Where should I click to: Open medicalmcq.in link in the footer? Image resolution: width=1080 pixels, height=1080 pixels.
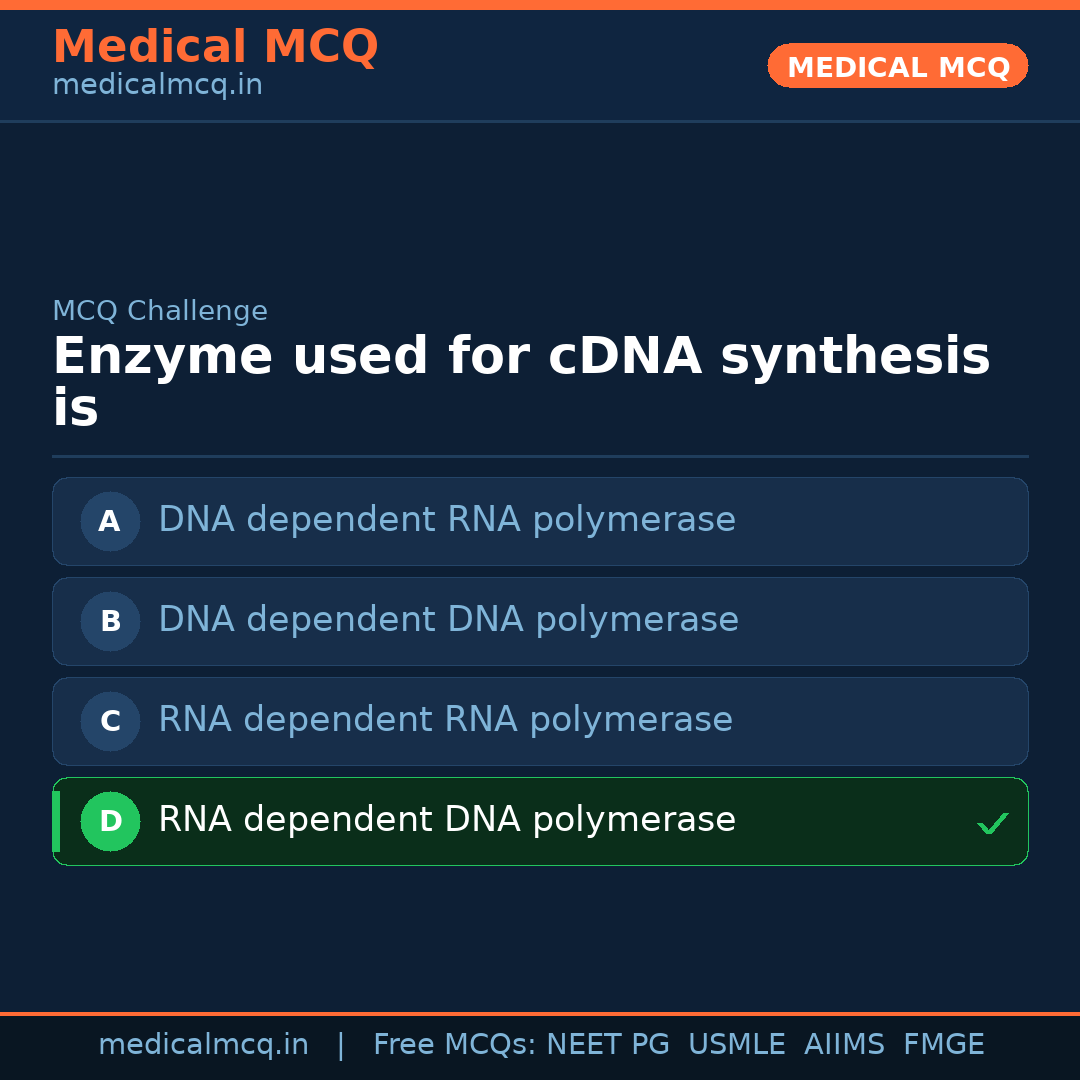(203, 1045)
